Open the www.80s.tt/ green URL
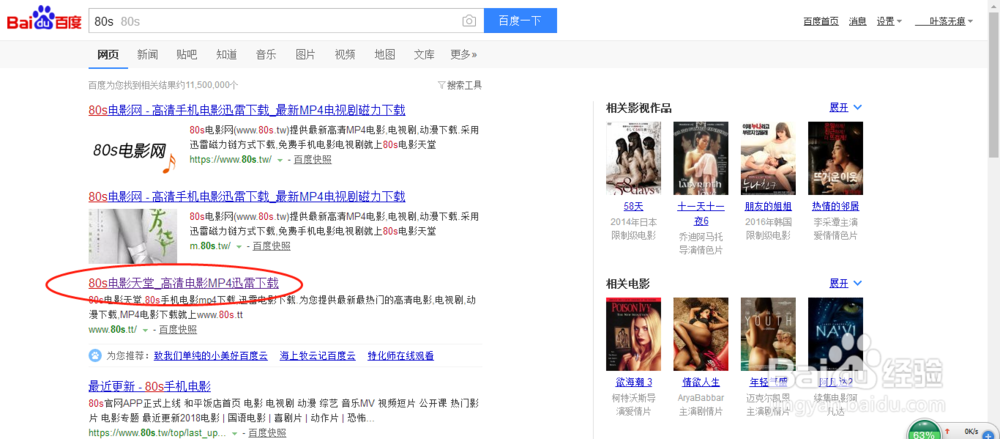This screenshot has width=1000, height=439. [x=113, y=330]
